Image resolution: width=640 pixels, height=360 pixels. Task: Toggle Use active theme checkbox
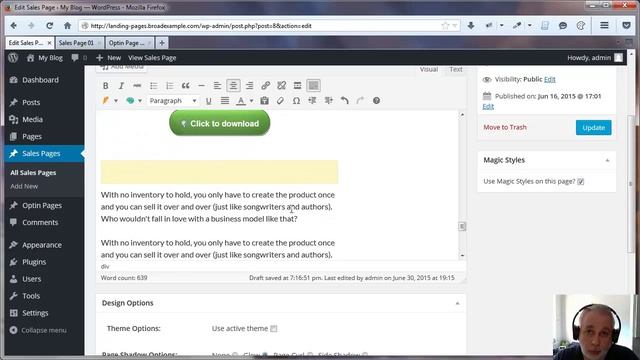click(x=274, y=329)
